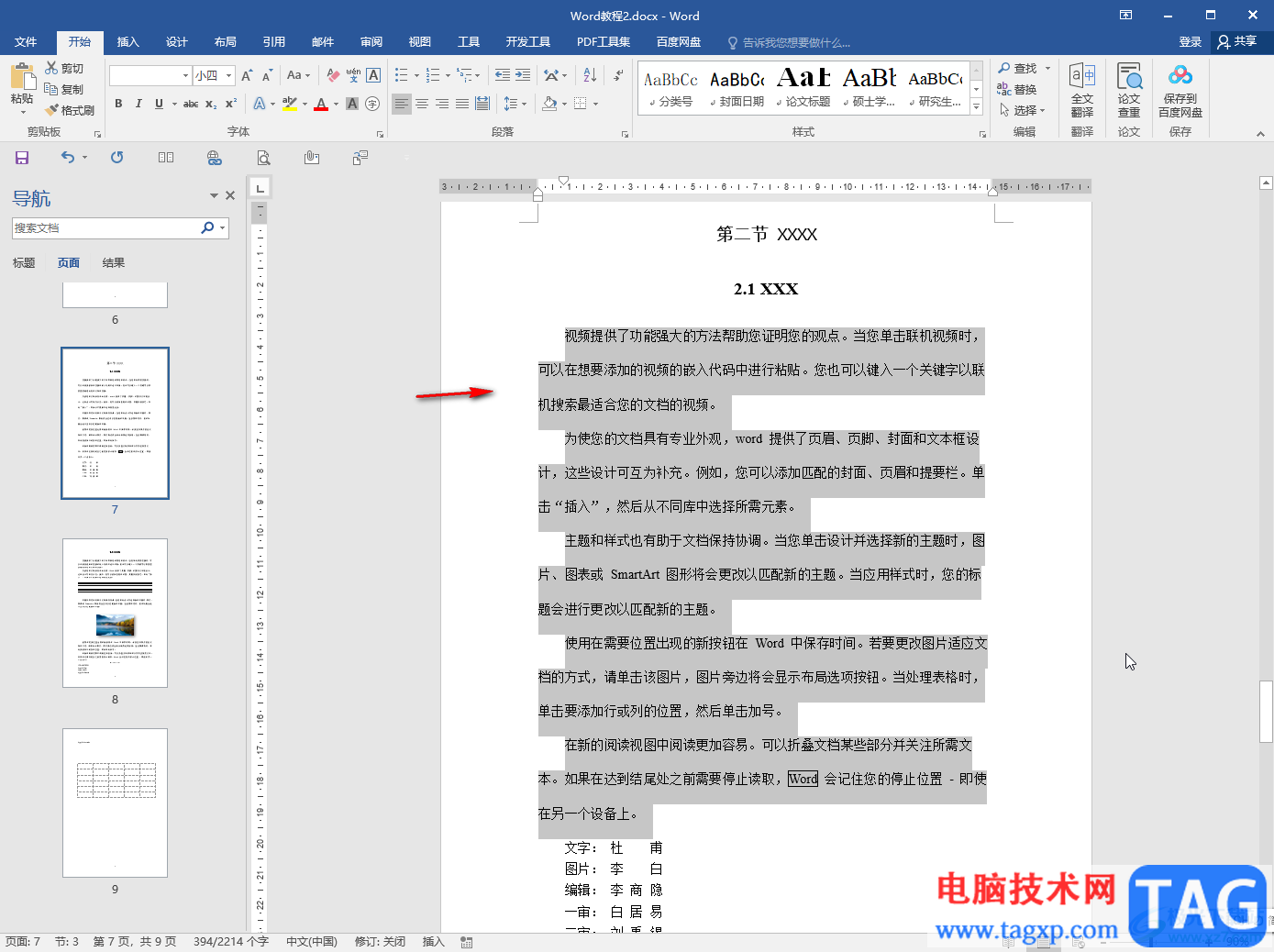
Task: Copy selection using 复制 button
Action: 64,90
